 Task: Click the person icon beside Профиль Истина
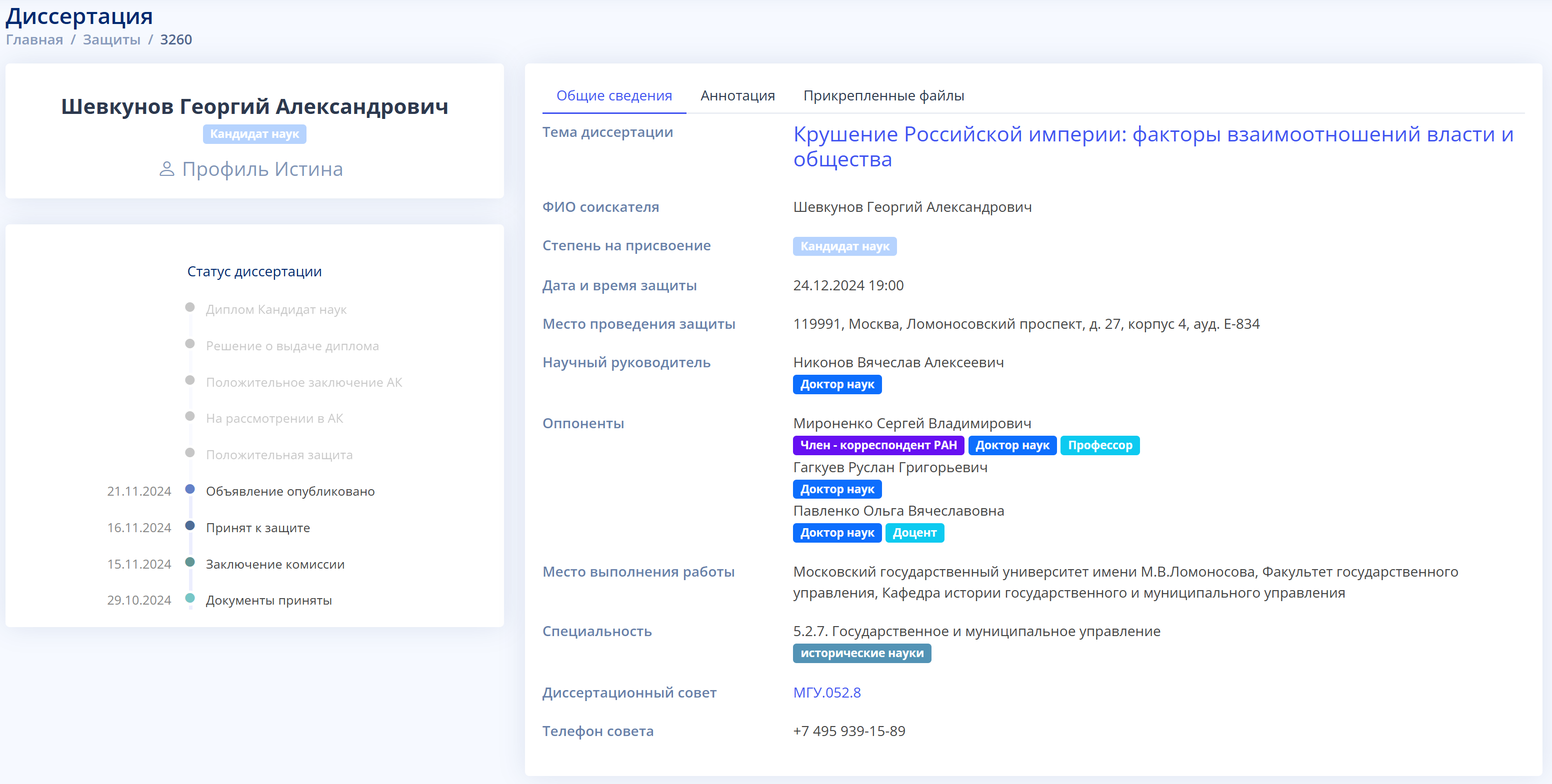tap(167, 169)
